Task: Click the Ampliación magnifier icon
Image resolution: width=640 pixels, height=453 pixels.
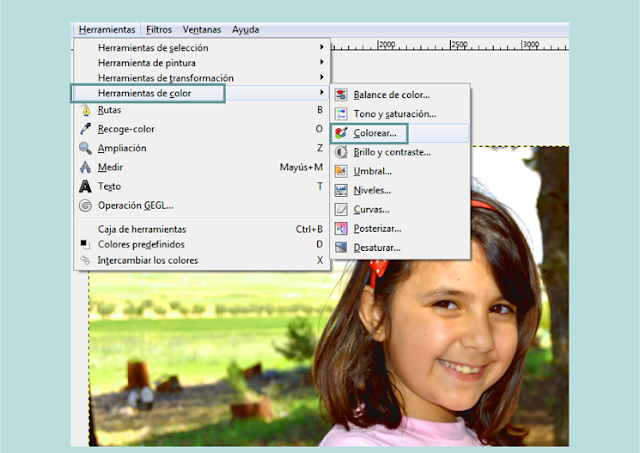Action: (x=85, y=148)
